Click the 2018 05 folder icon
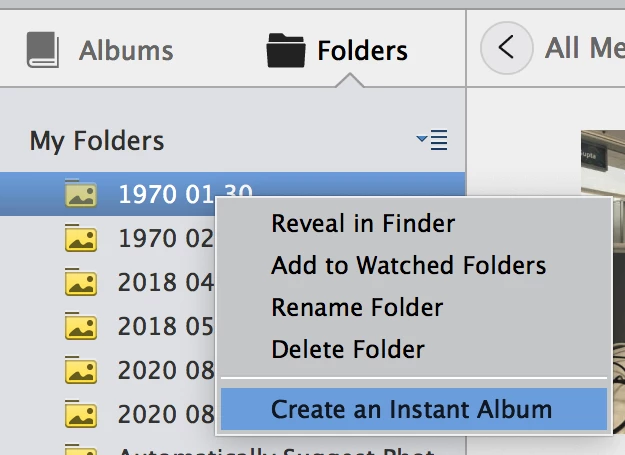The height and width of the screenshot is (455, 625). click(81, 326)
